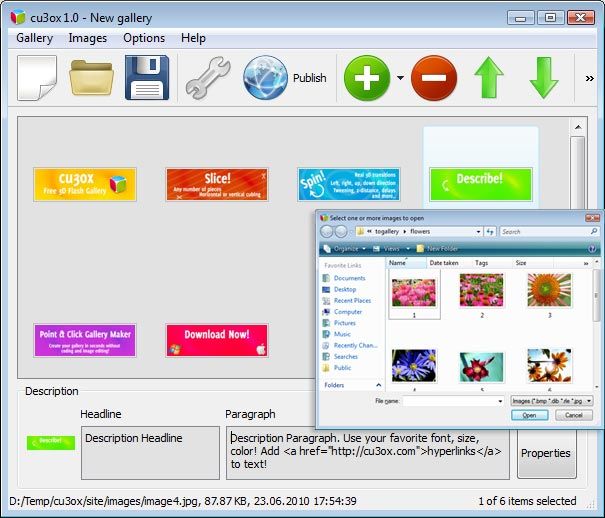
Task: Select red flower on teal background thumbnail
Action: pyautogui.click(x=482, y=367)
